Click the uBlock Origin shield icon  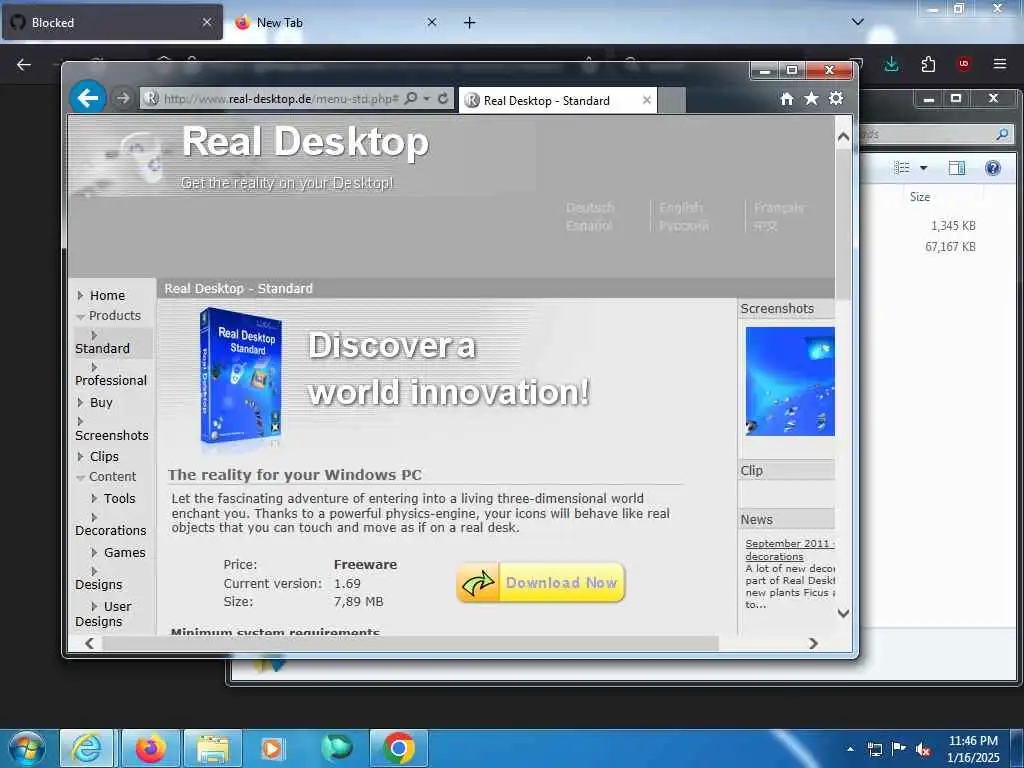[x=964, y=64]
